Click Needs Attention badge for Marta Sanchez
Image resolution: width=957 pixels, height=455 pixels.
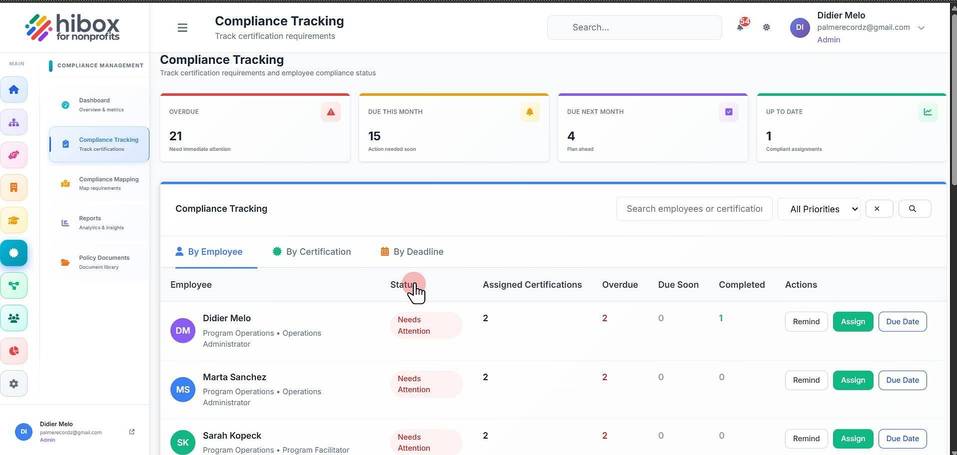(426, 384)
